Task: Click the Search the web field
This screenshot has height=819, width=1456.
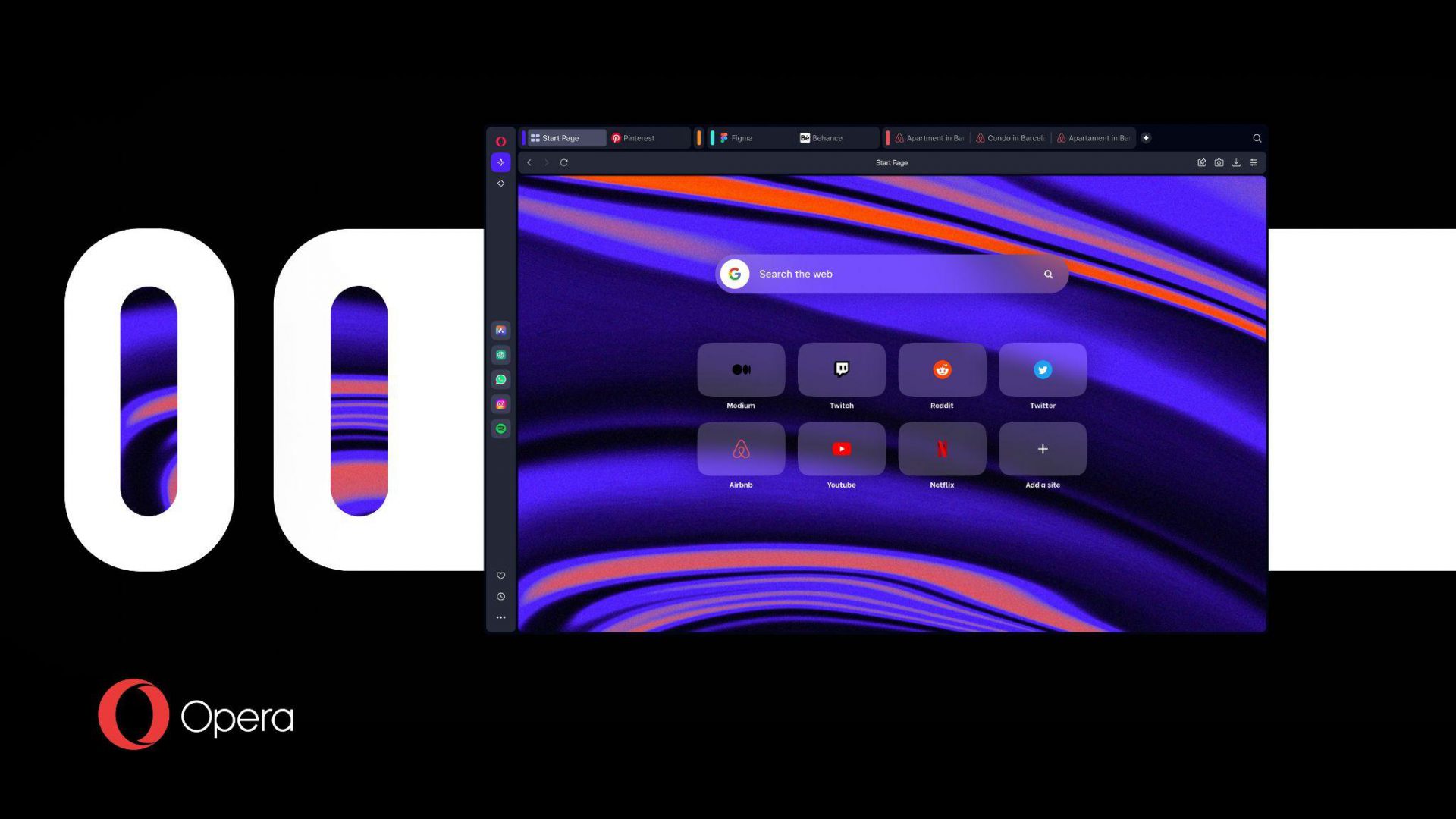Action: point(892,274)
